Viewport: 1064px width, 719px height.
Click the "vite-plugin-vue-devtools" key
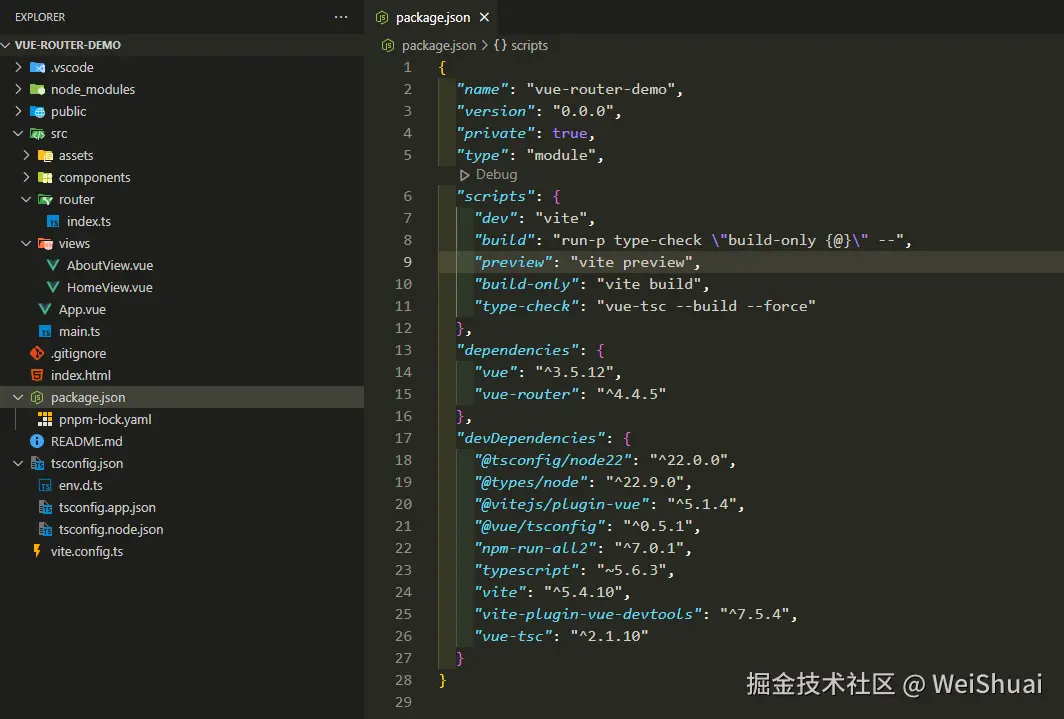click(588, 614)
